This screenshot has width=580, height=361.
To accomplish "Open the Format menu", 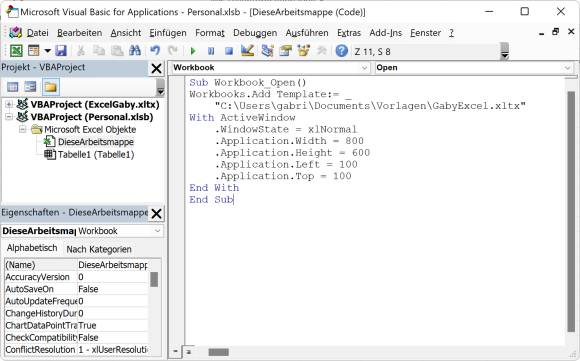I will [x=210, y=33].
